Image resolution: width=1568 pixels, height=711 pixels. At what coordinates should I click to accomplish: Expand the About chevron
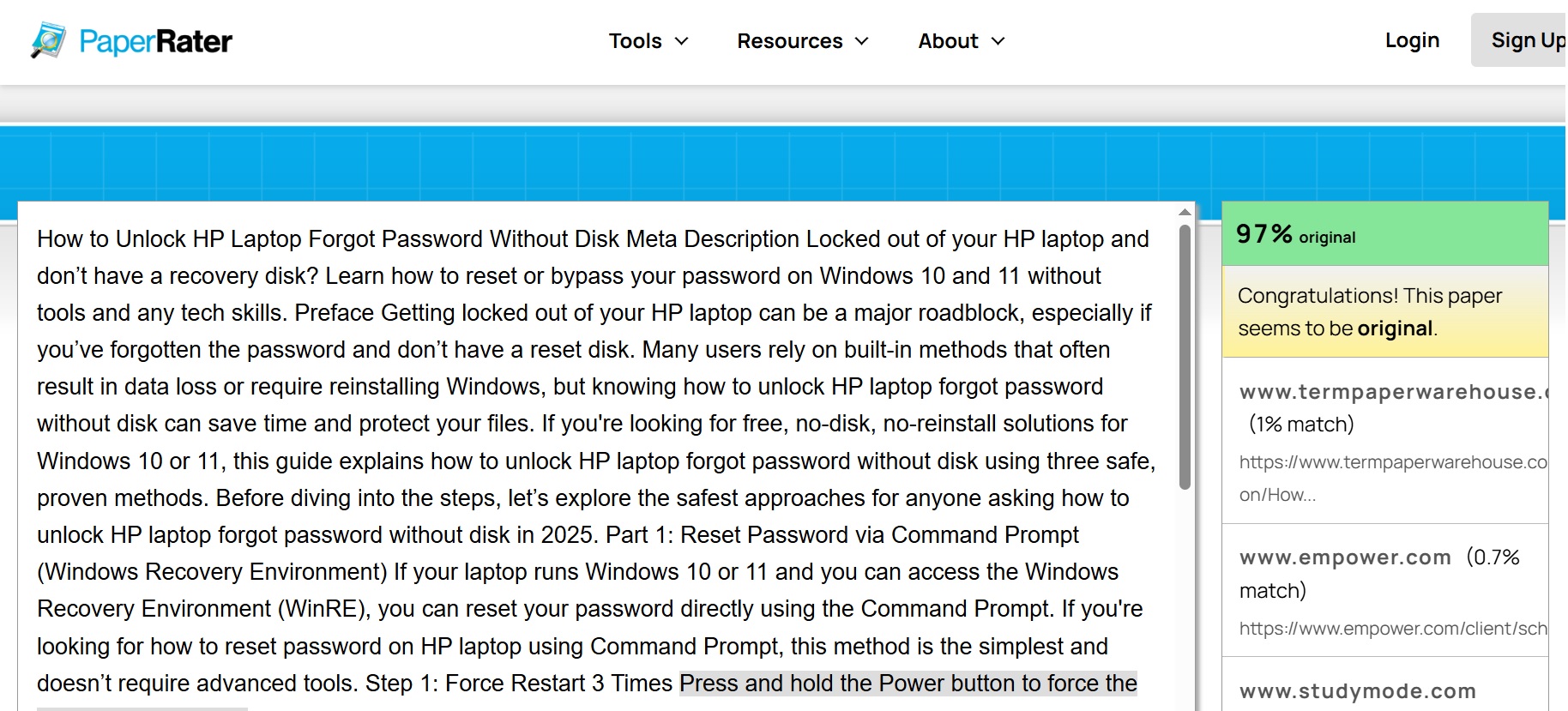point(998,41)
